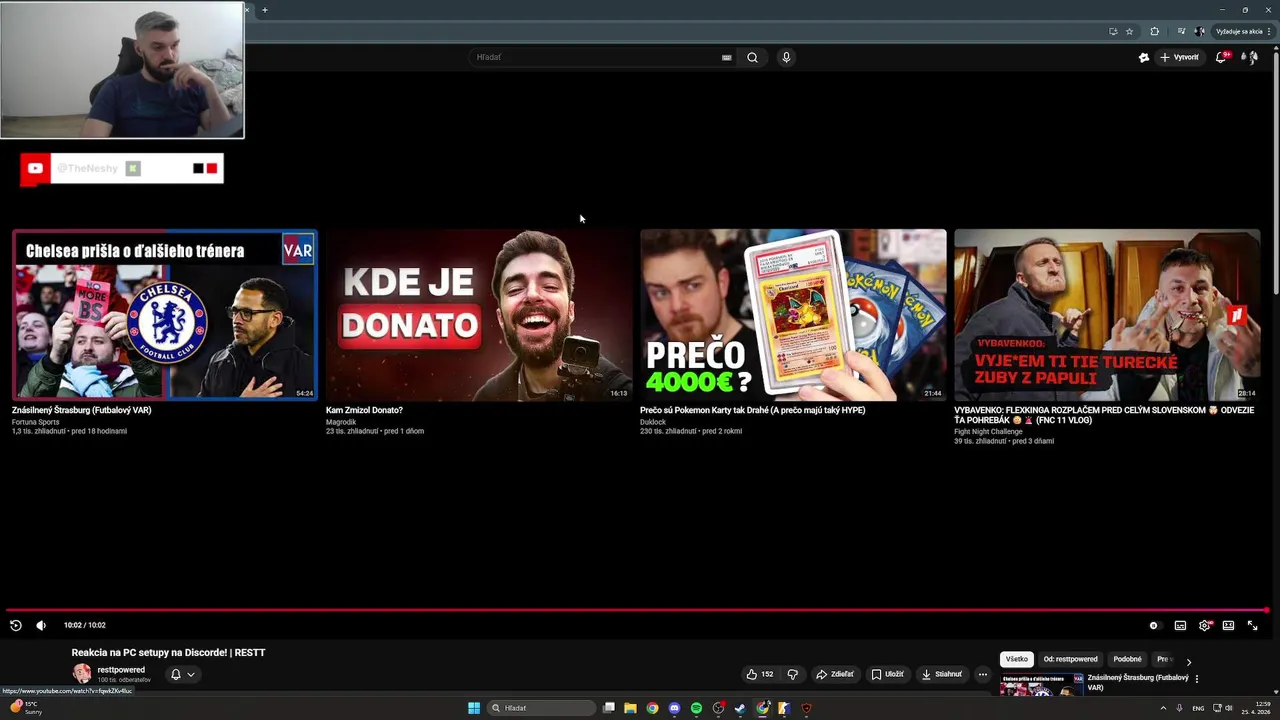Click the Duklock channel name
The width and height of the screenshot is (1280, 720).
tap(653, 422)
